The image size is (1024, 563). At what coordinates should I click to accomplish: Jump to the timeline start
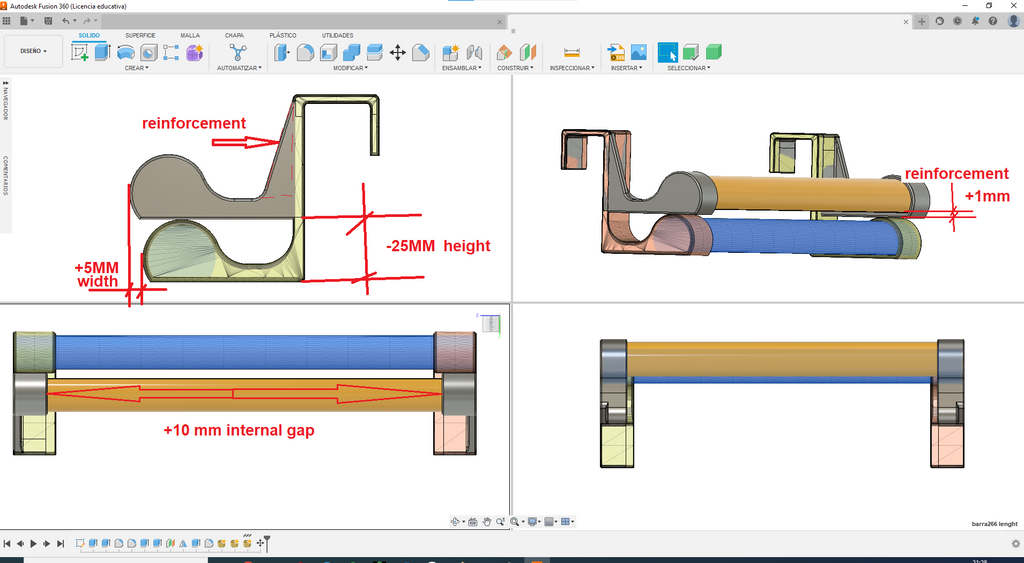pyautogui.click(x=7, y=543)
